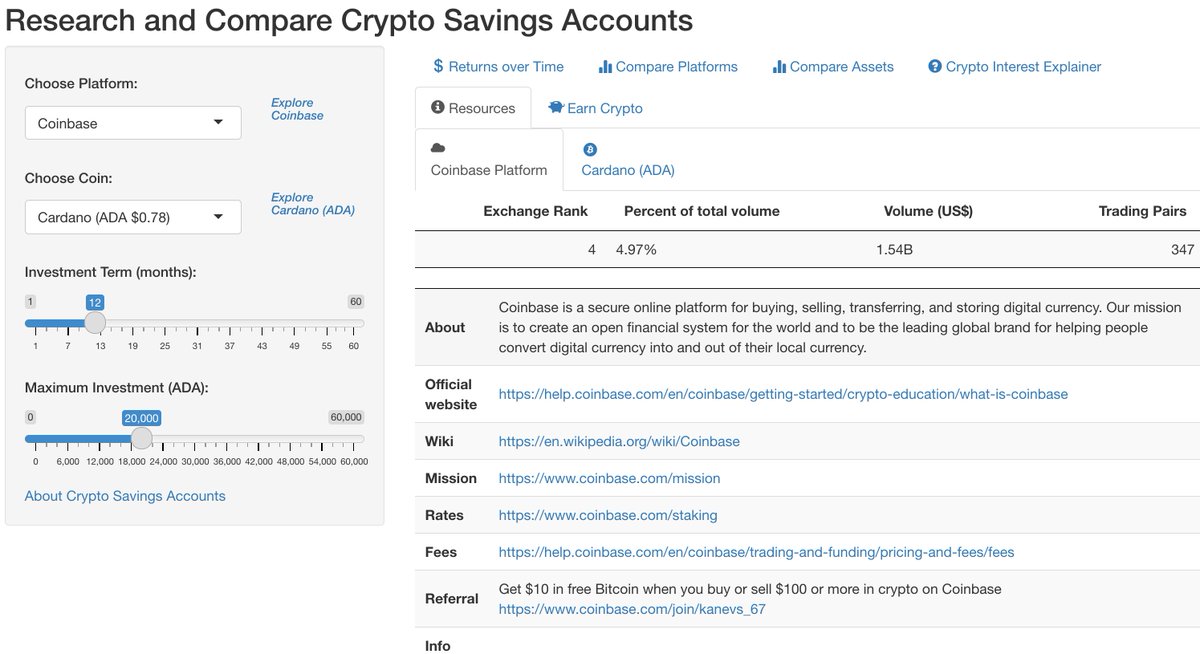Image resolution: width=1200 pixels, height=654 pixels.
Task: Click the bar chart icon beside Compare Assets
Action: point(779,67)
